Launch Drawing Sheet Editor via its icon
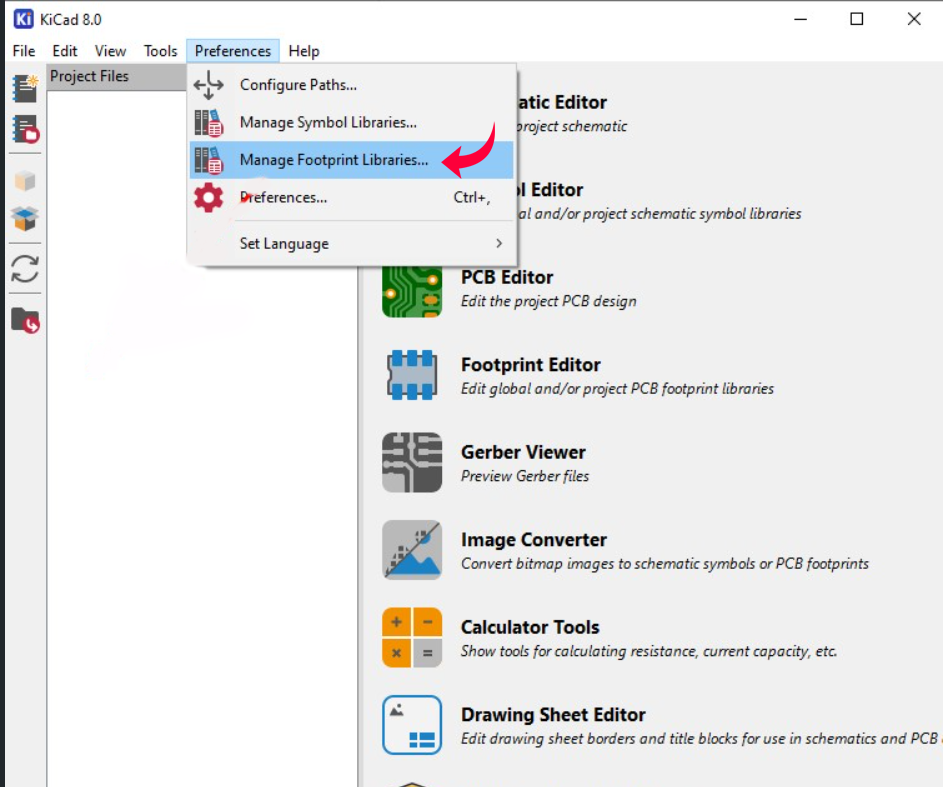Screen dimensions: 943x787 pyautogui.click(x=412, y=724)
